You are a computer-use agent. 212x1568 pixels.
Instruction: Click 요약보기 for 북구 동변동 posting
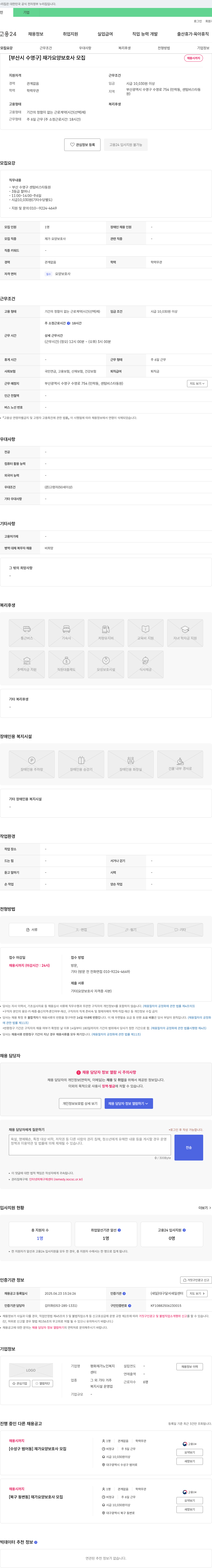click(189, 1500)
